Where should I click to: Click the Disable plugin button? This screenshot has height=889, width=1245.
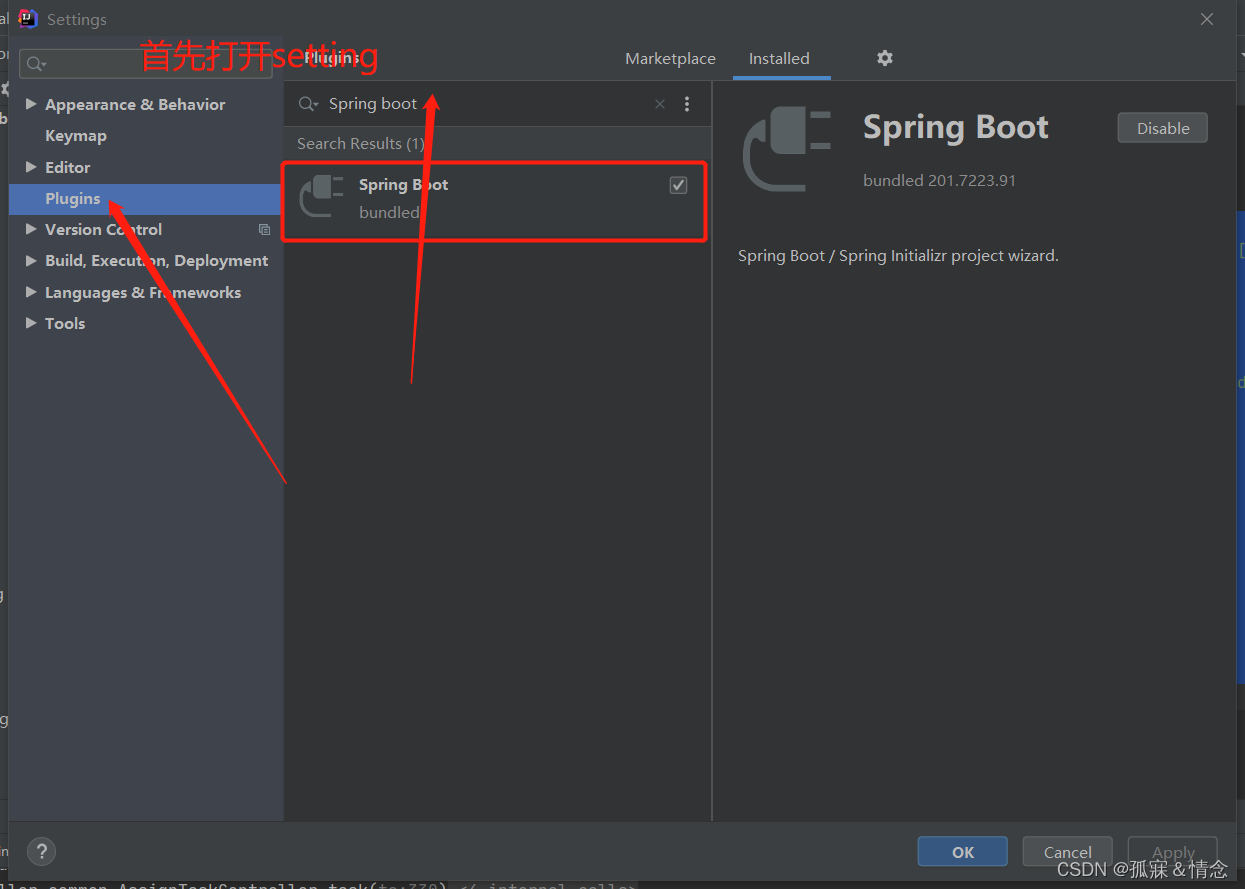(x=1163, y=128)
